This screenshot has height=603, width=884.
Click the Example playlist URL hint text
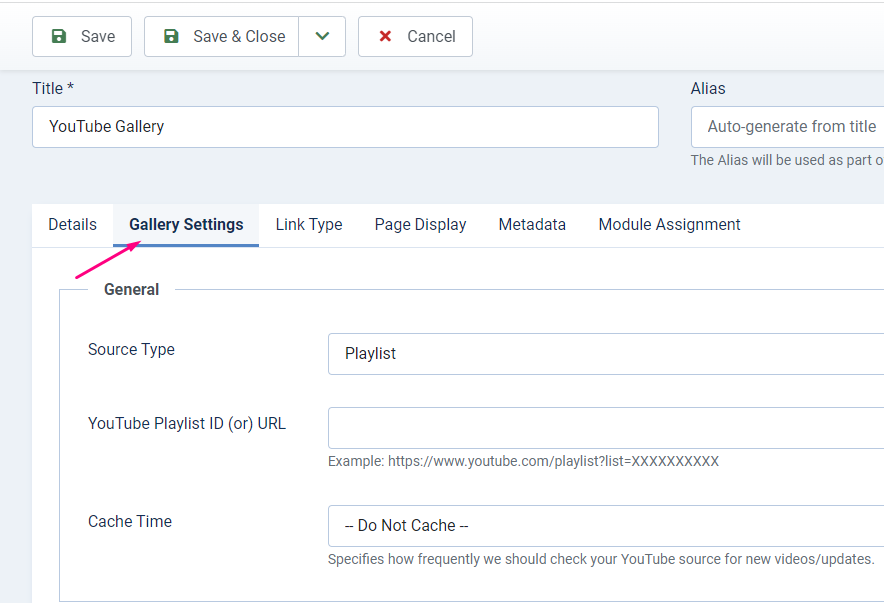[x=523, y=462]
